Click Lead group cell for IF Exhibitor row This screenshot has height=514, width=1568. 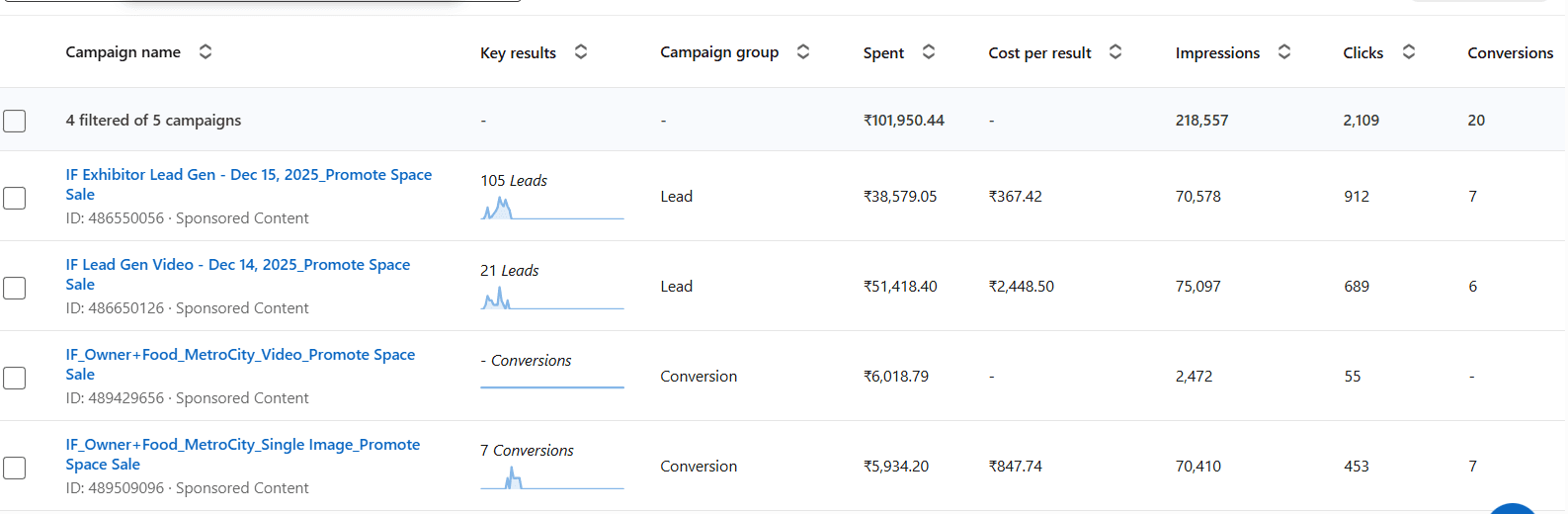pos(677,197)
